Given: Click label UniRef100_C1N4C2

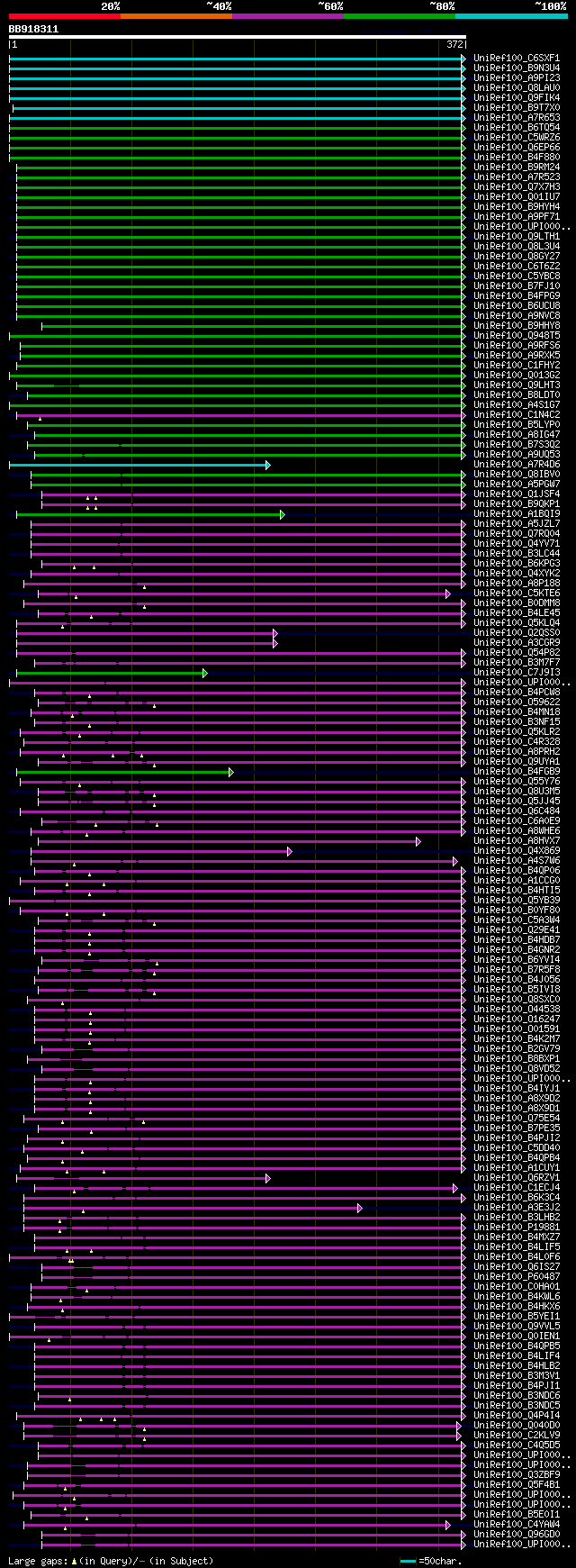Looking at the screenshot, I should [x=517, y=415].
